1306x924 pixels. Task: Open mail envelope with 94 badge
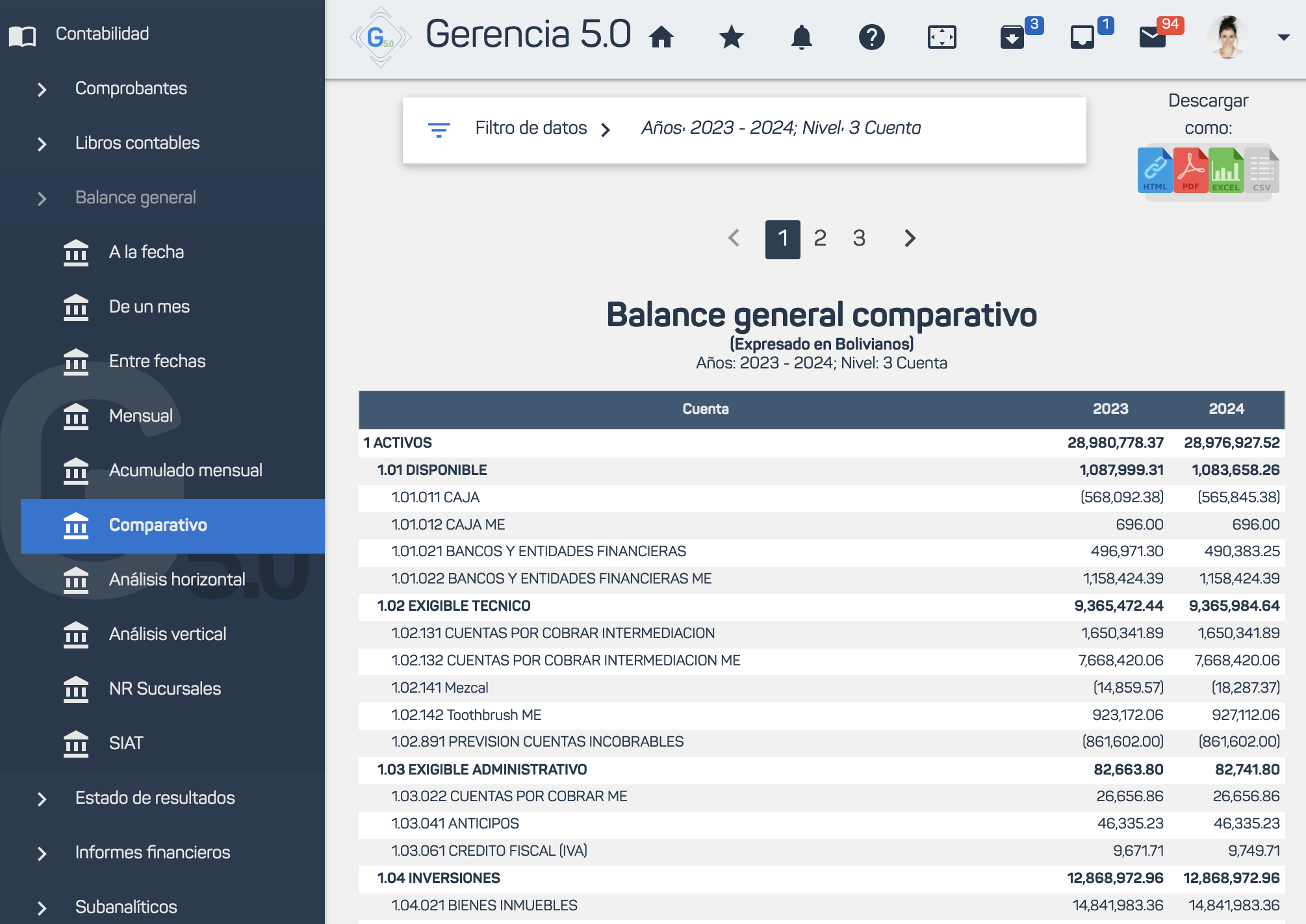coord(1153,37)
